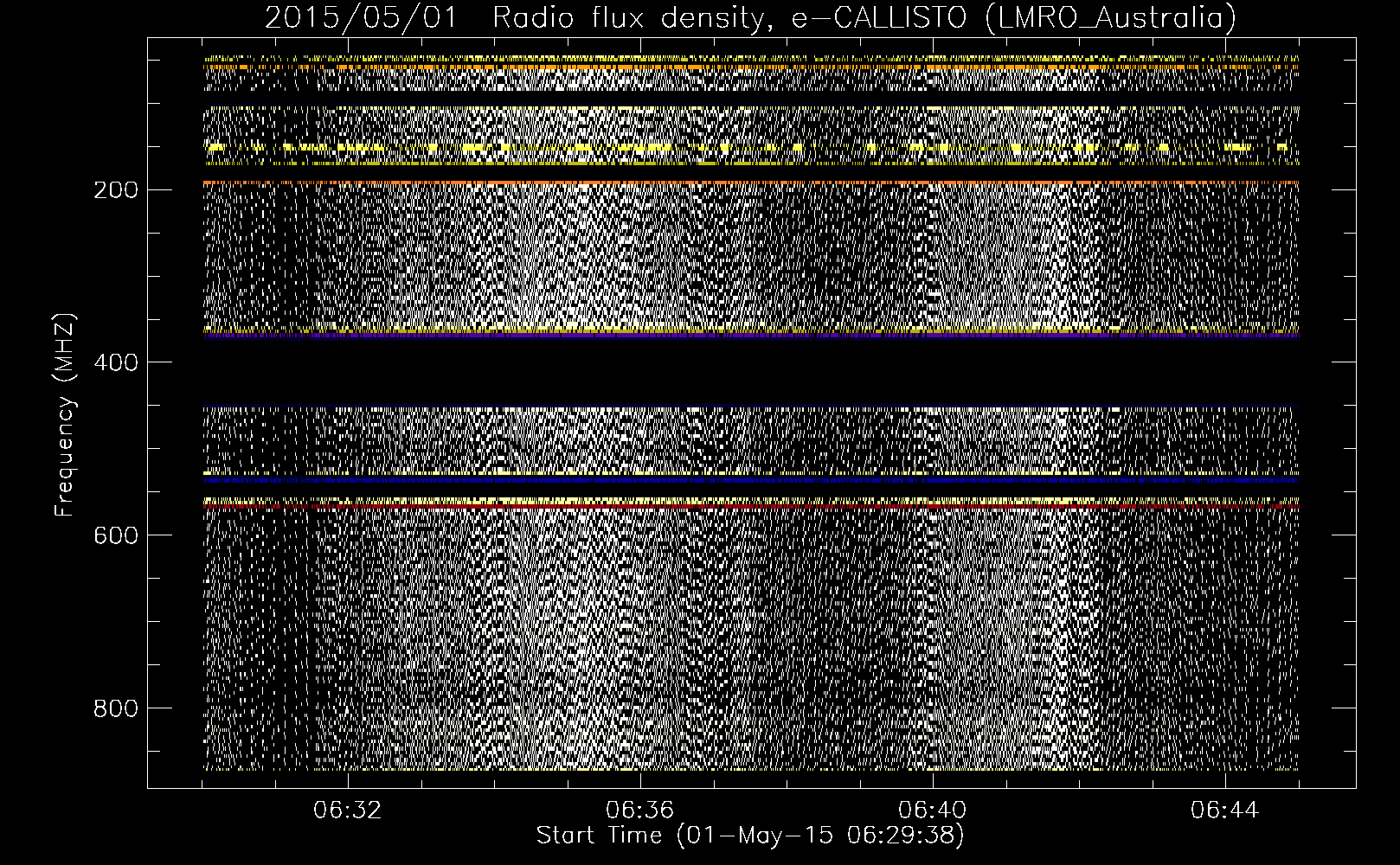This screenshot has width=1400, height=865.
Task: Click the orange line at top of spectrogram
Action: coord(751,67)
